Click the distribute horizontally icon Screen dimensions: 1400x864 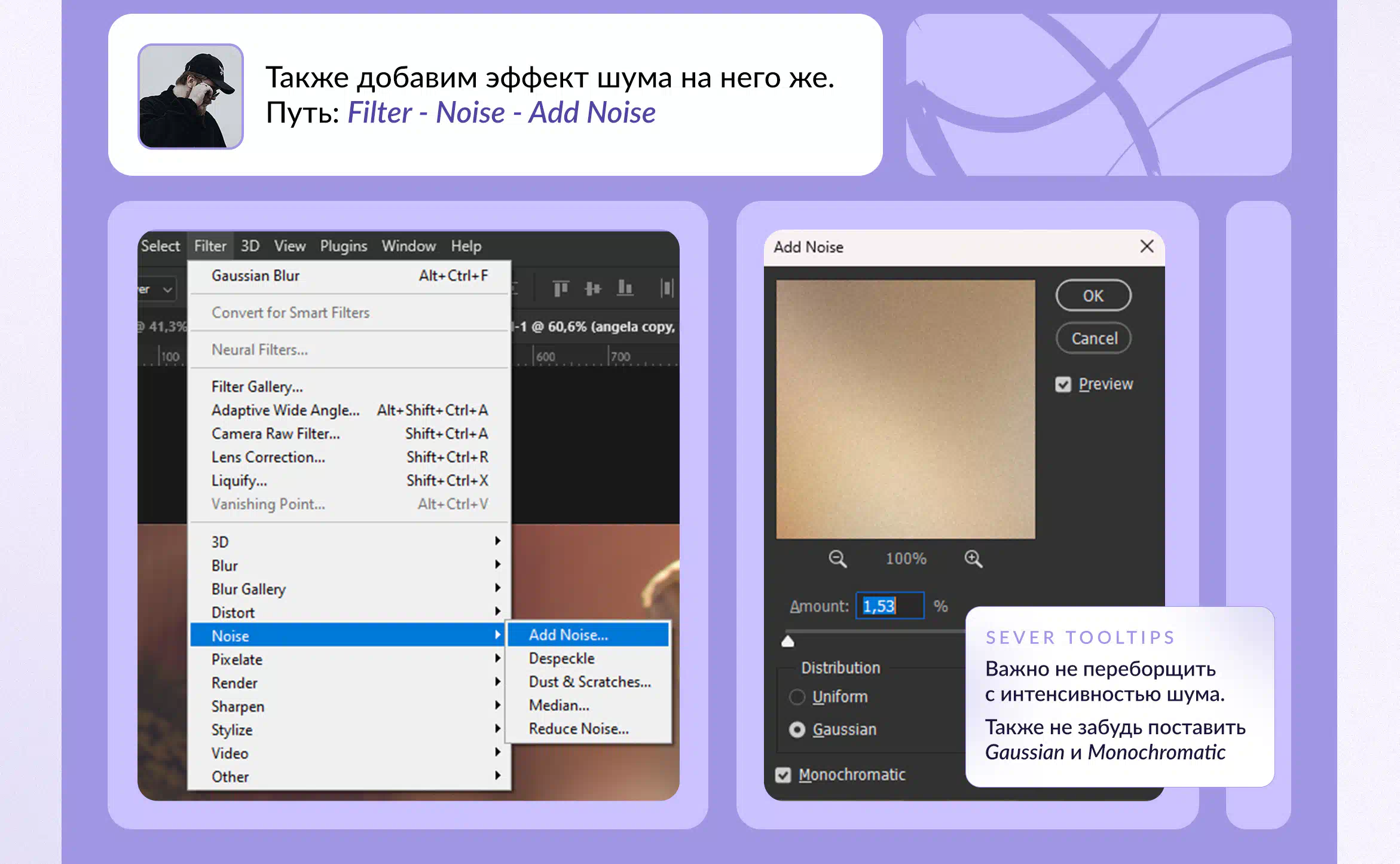667,289
